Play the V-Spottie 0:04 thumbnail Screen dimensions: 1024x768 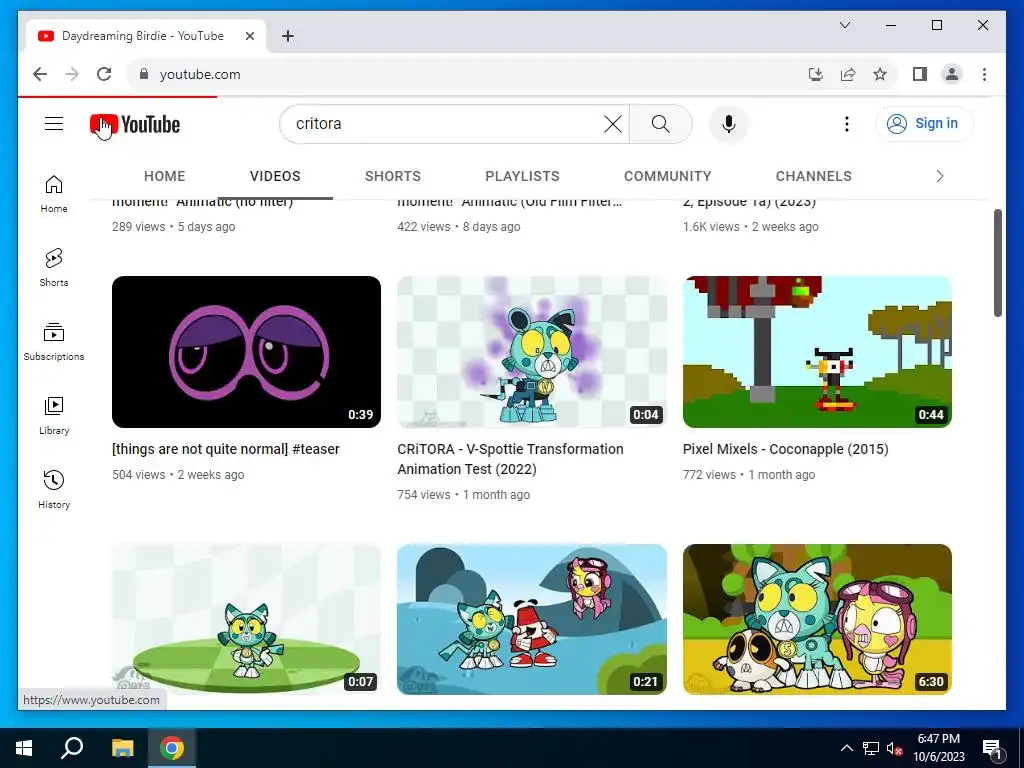[532, 352]
